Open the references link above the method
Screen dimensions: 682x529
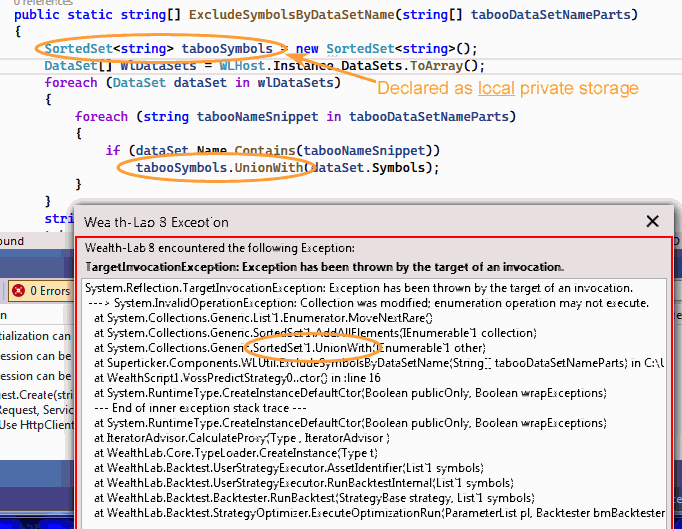[x=30, y=3]
